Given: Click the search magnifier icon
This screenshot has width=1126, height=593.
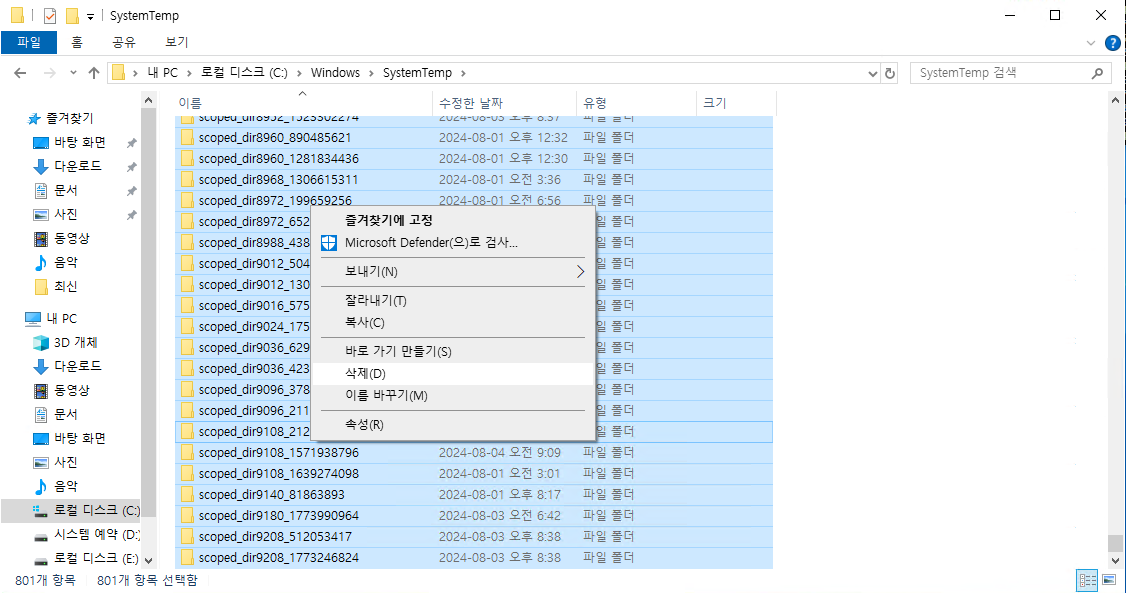Looking at the screenshot, I should click(1098, 73).
